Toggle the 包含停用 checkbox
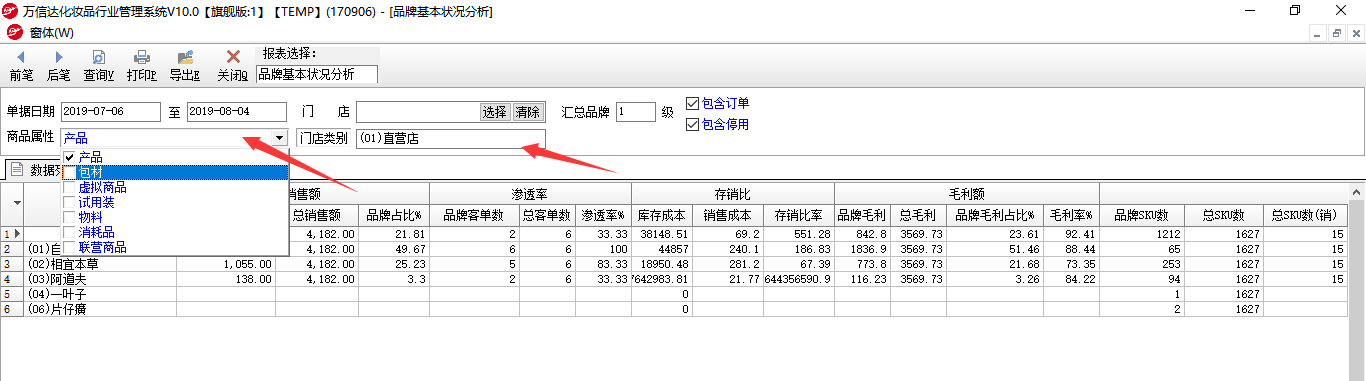This screenshot has height=381, width=1366. tap(693, 125)
